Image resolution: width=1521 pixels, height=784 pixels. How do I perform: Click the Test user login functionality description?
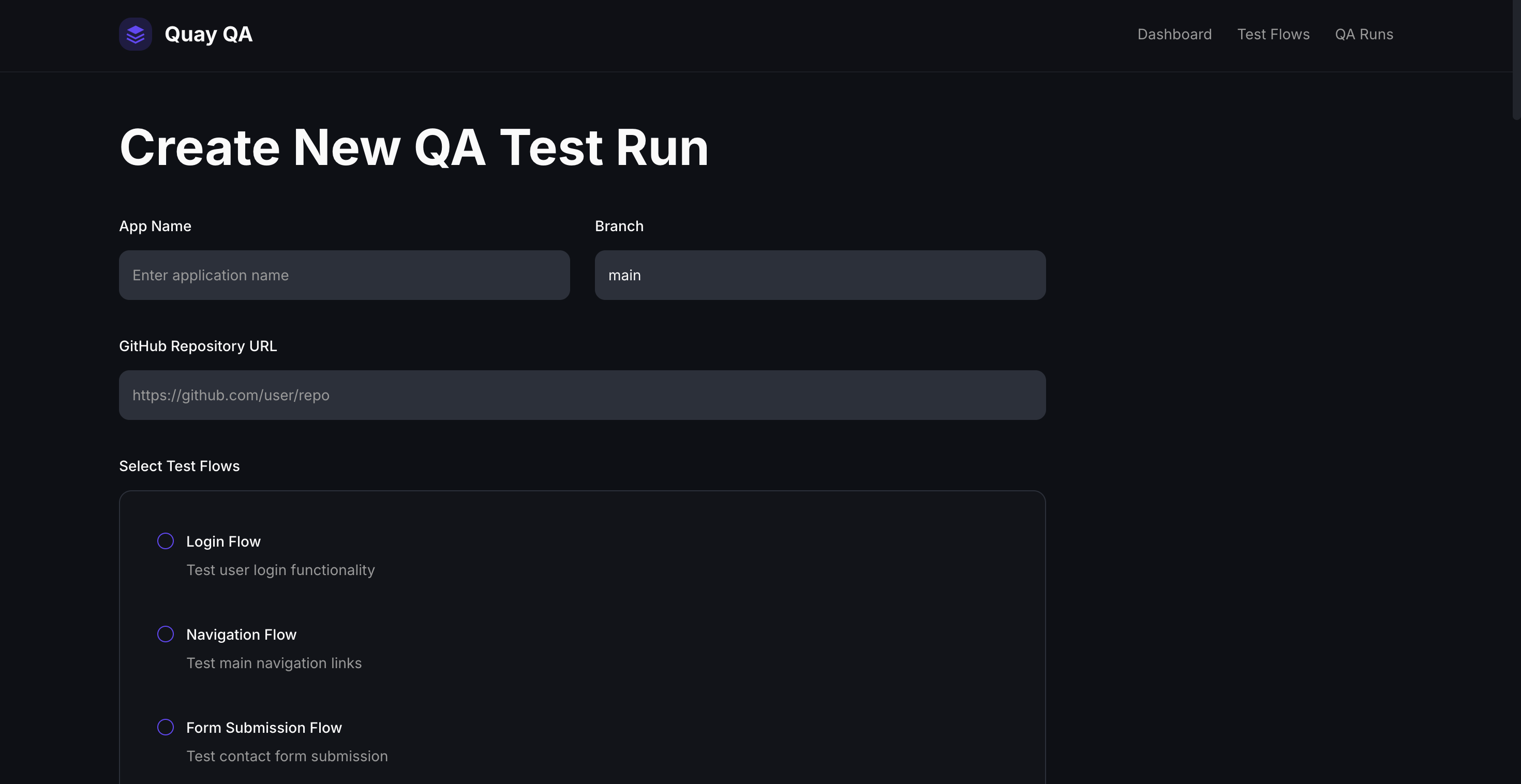pos(280,570)
